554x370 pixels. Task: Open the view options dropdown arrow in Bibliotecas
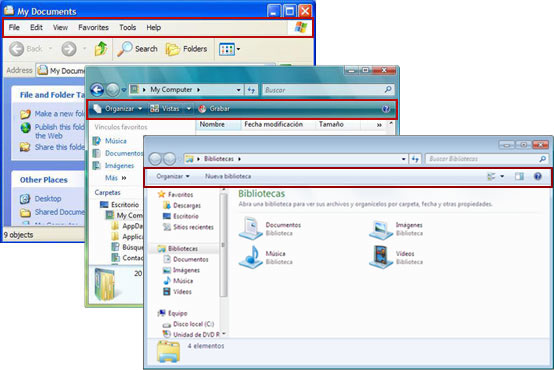(x=502, y=176)
